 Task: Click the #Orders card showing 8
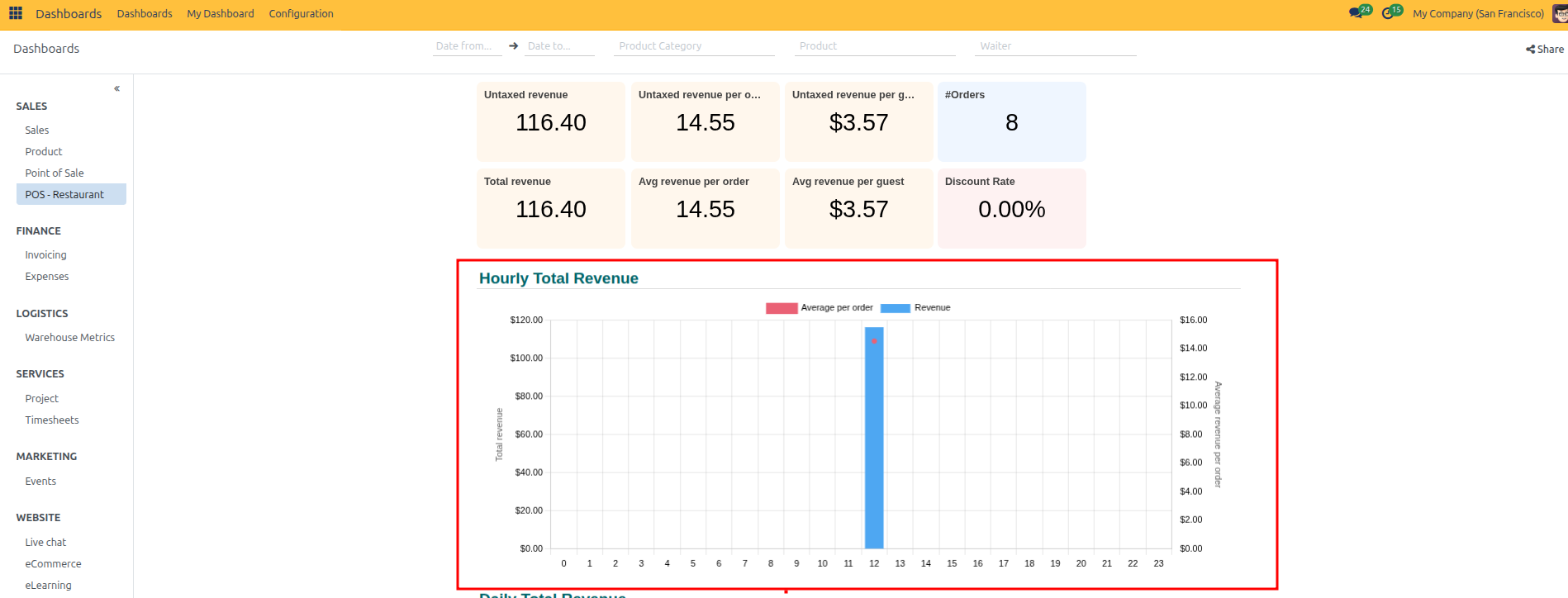pos(1012,121)
